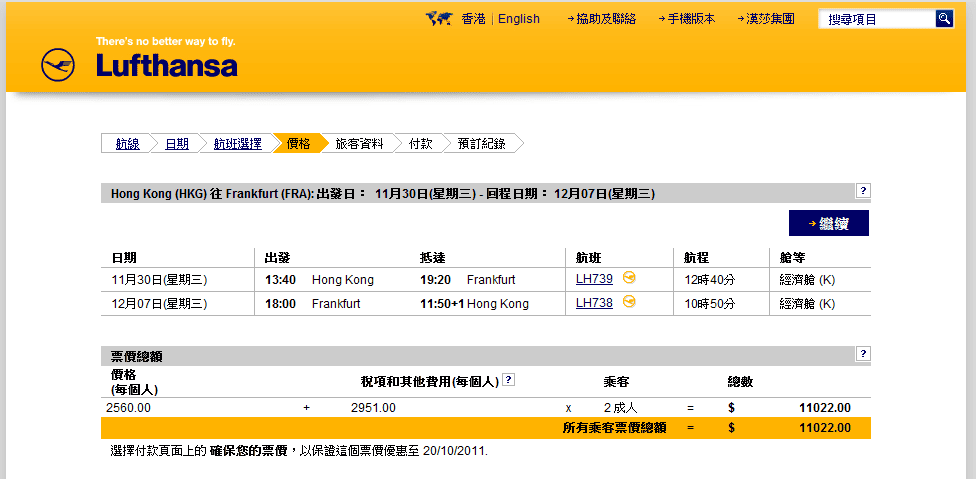Click the world map icon in header
Viewport: 976px width, 479px height.
point(438,19)
